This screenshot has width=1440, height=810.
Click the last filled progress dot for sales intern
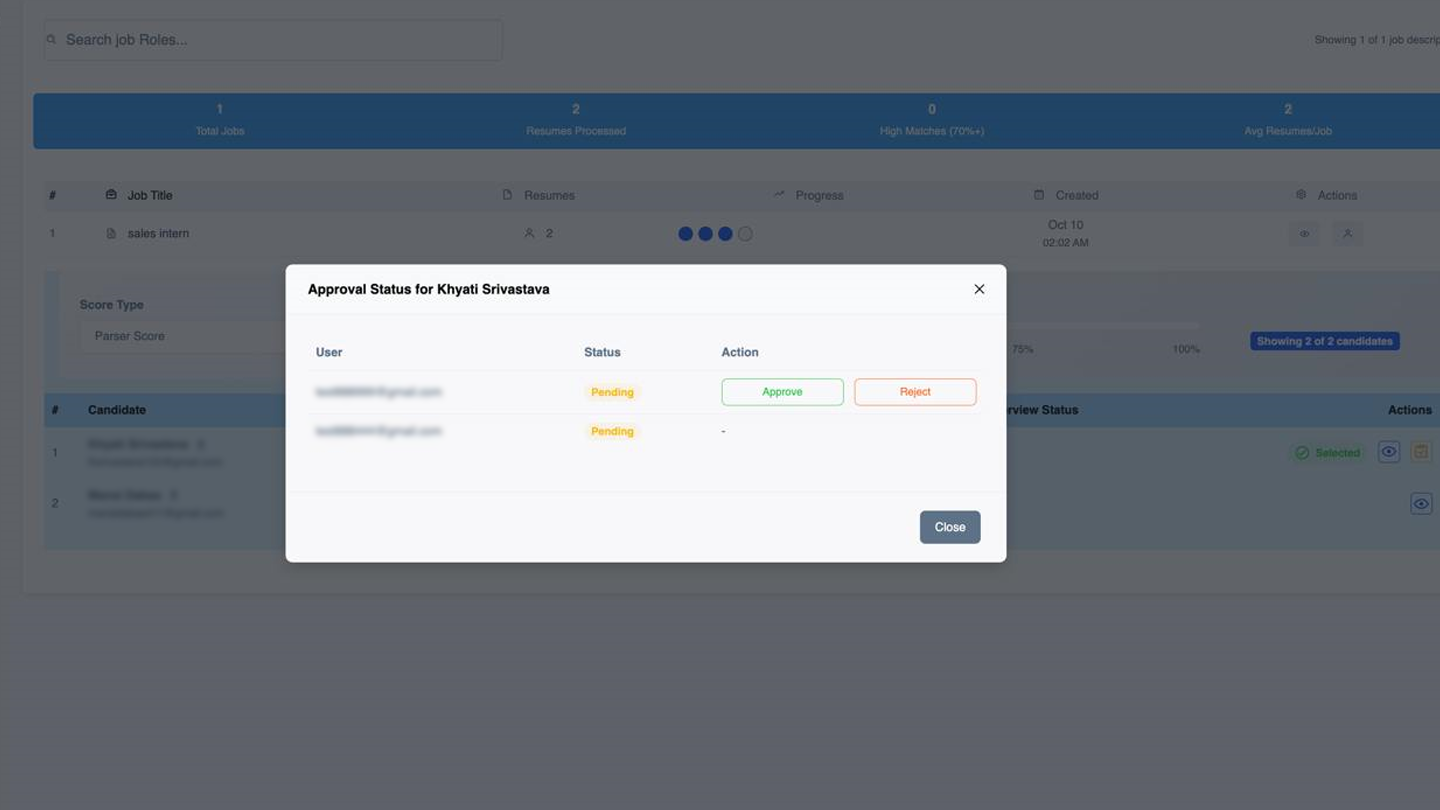click(725, 233)
